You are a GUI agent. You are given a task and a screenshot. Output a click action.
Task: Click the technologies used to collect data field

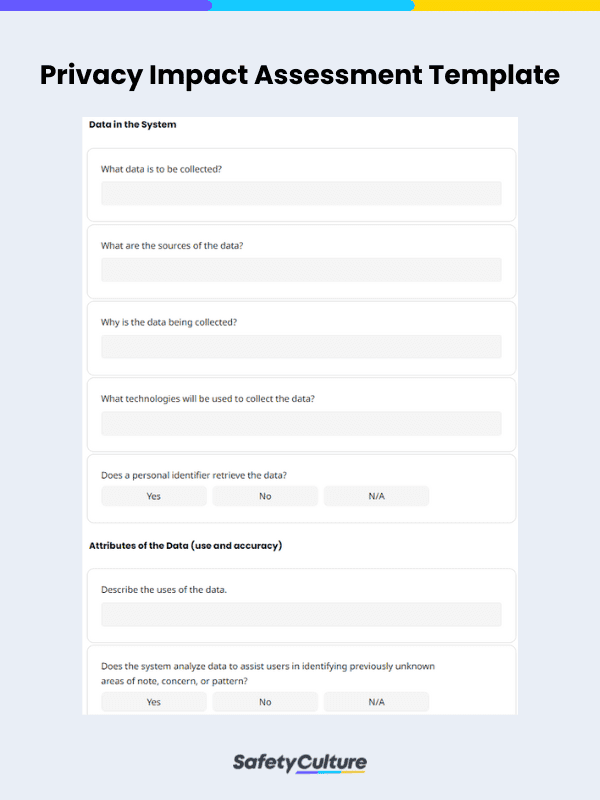(300, 422)
